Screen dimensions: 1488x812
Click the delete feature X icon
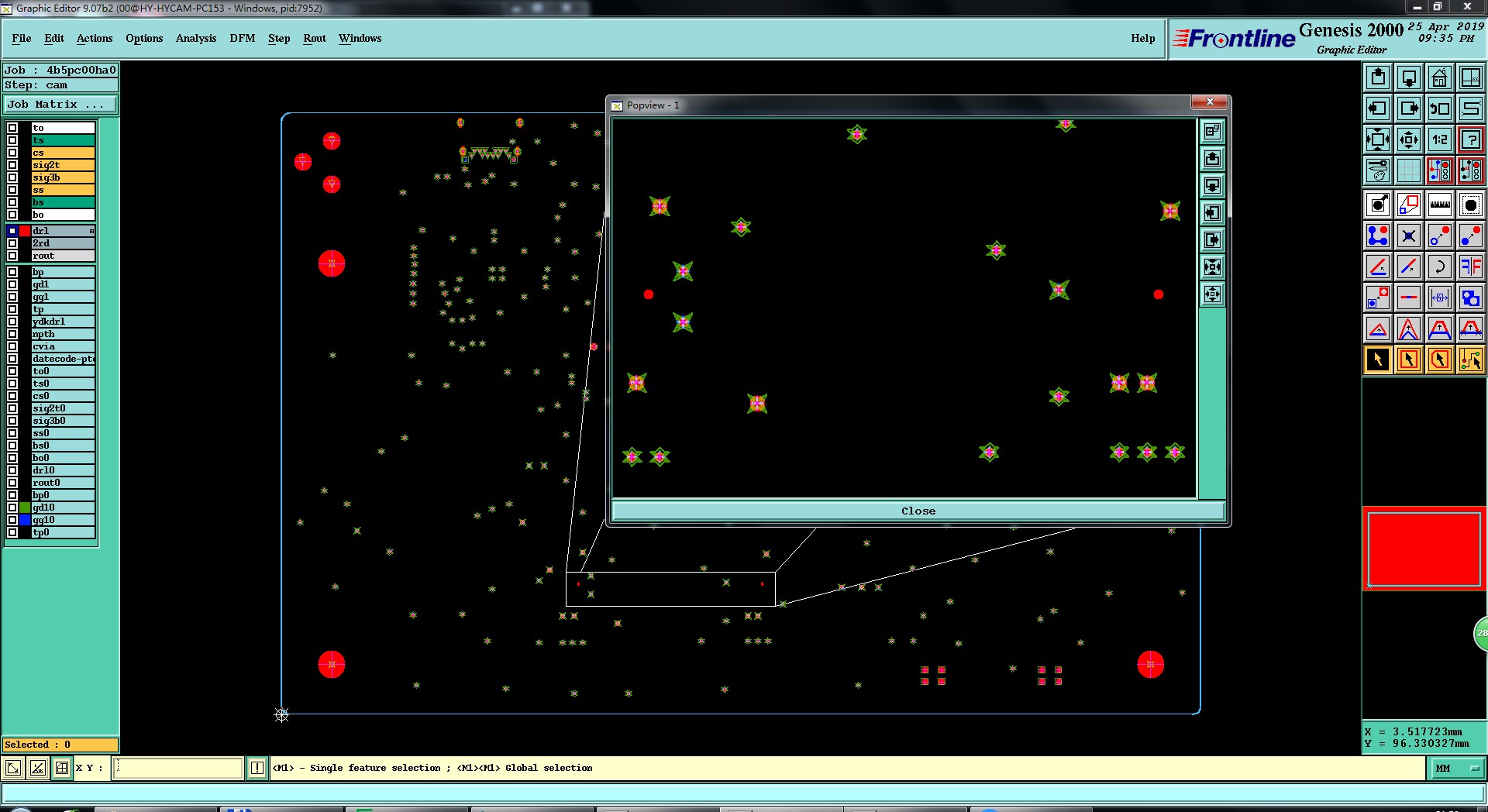1409,236
